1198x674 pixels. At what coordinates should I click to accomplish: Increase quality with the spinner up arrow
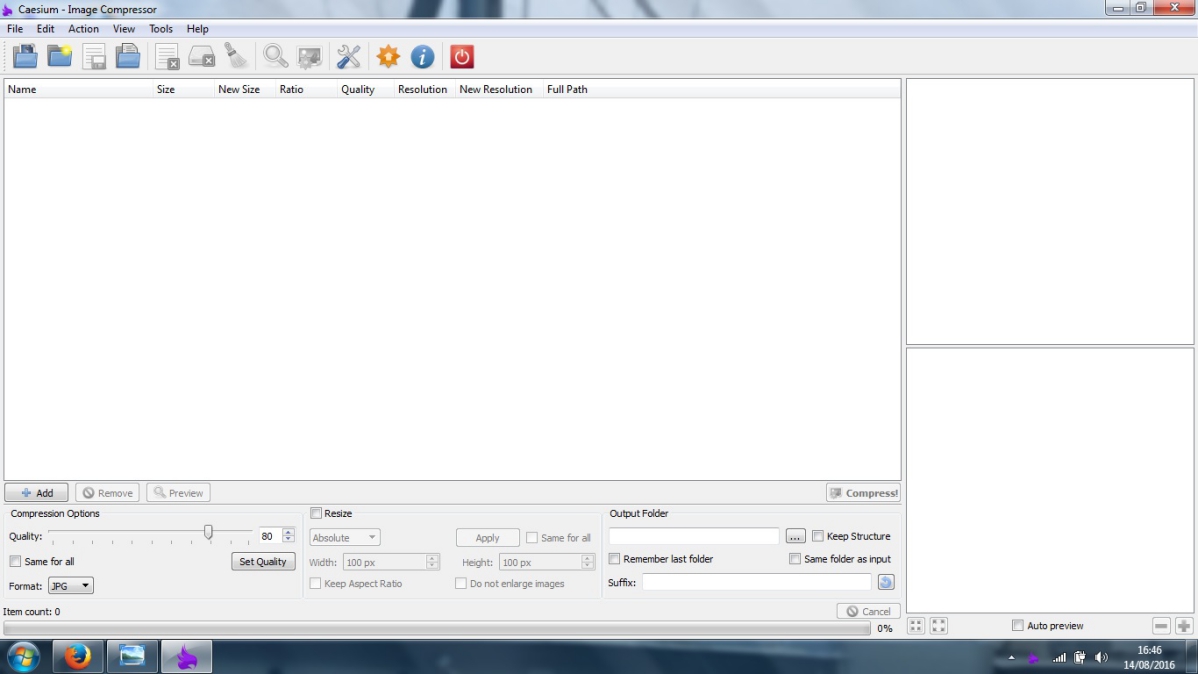[x=288, y=532]
